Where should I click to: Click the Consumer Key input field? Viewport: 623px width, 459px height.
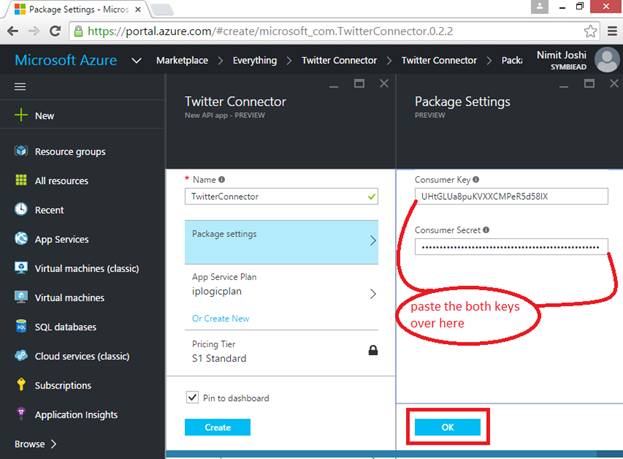coord(511,196)
